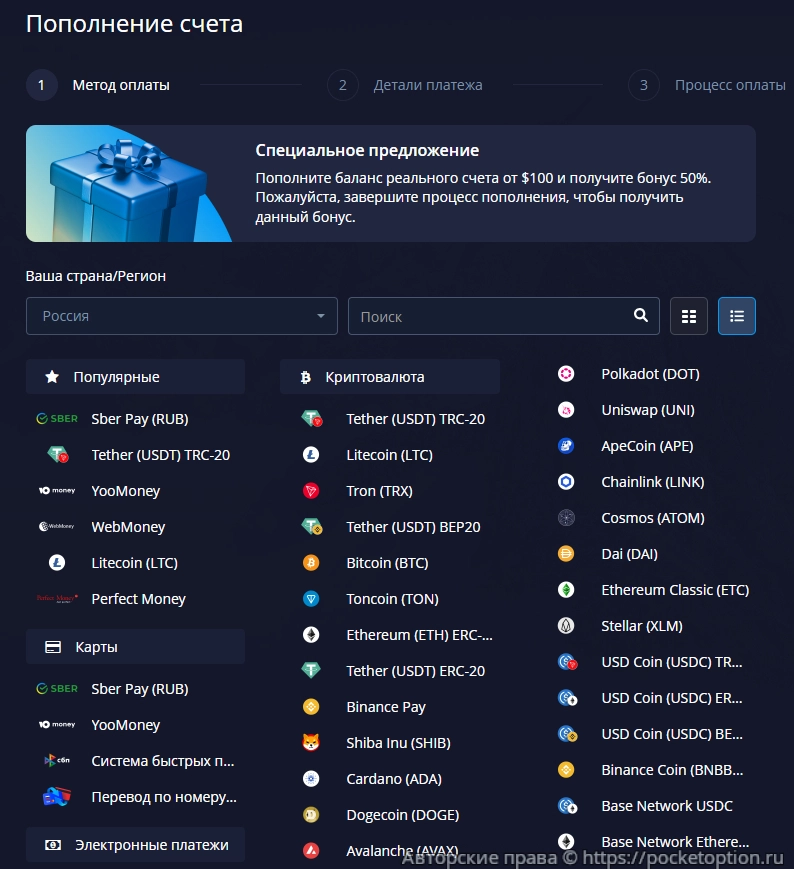Click the card transfer icon for Перевод по номеру
The image size is (794, 869).
[57, 796]
